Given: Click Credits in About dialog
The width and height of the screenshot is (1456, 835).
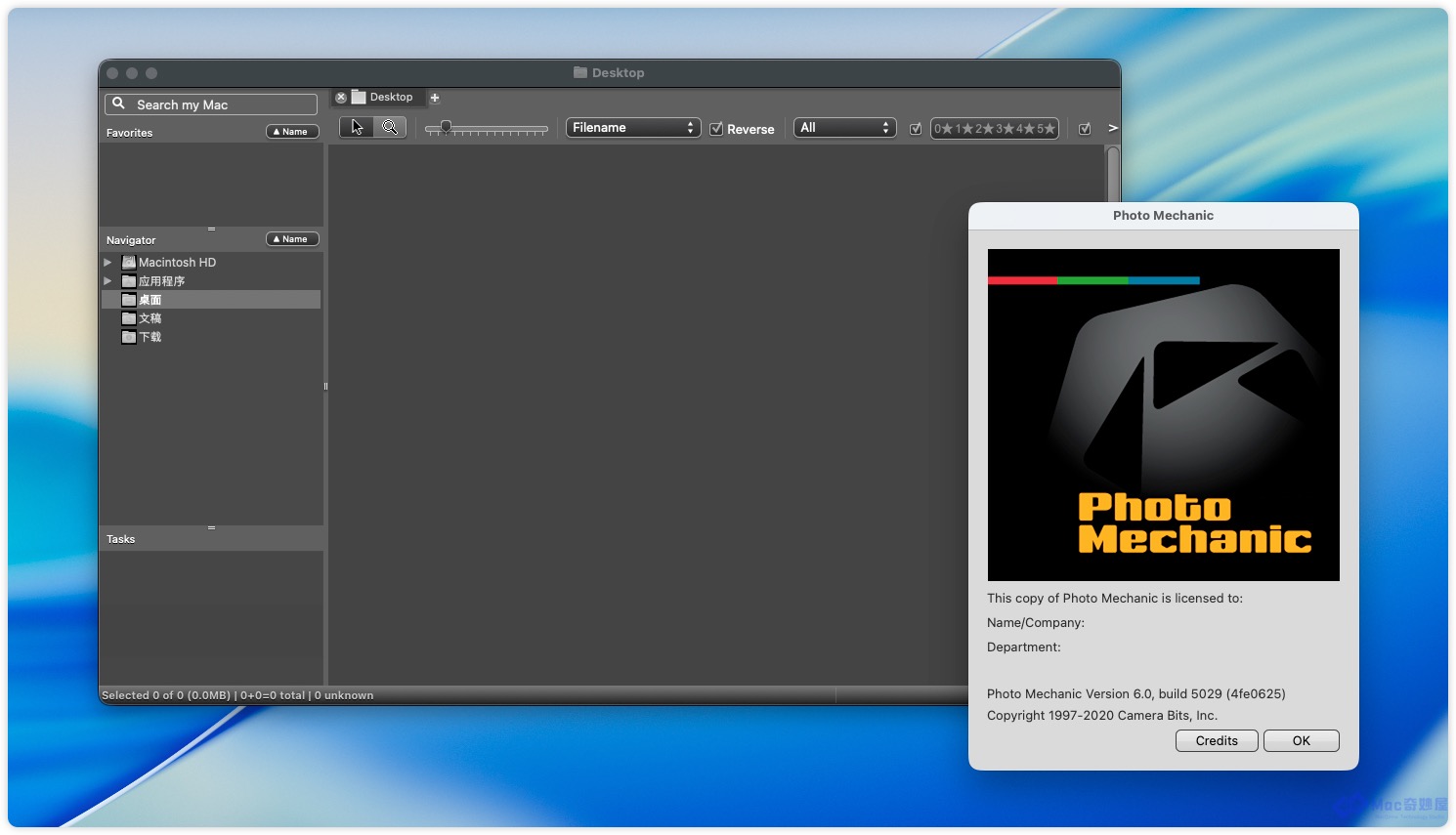Looking at the screenshot, I should tap(1217, 741).
